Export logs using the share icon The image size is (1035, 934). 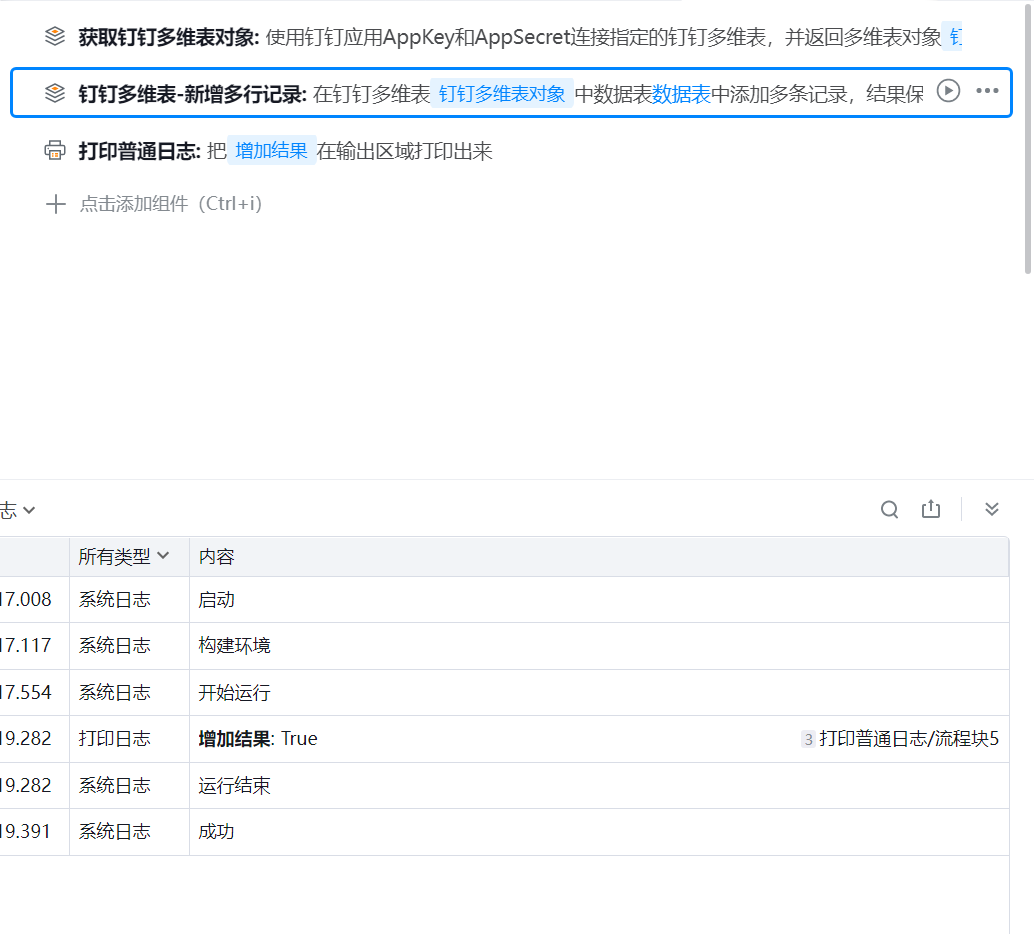(931, 509)
